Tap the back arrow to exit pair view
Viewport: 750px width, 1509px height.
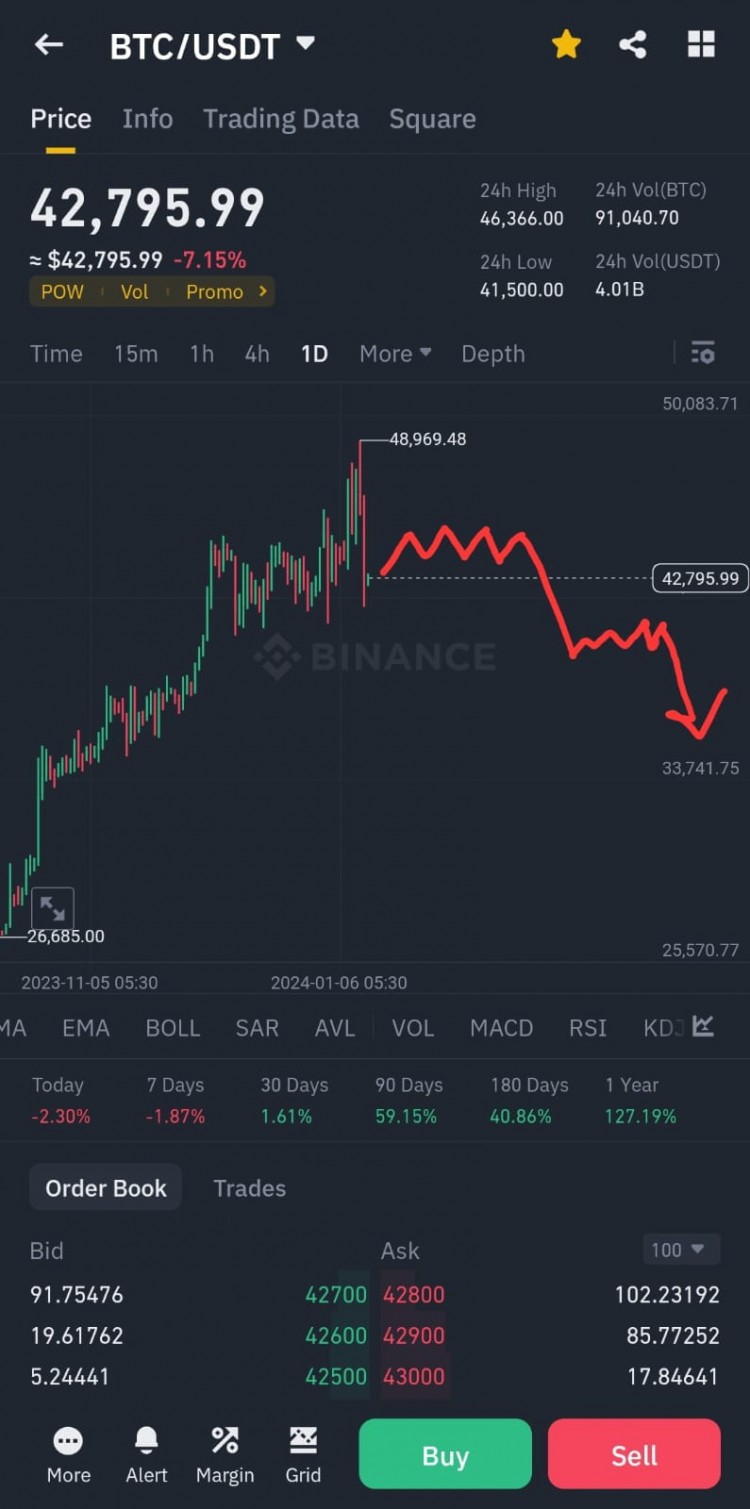49,44
